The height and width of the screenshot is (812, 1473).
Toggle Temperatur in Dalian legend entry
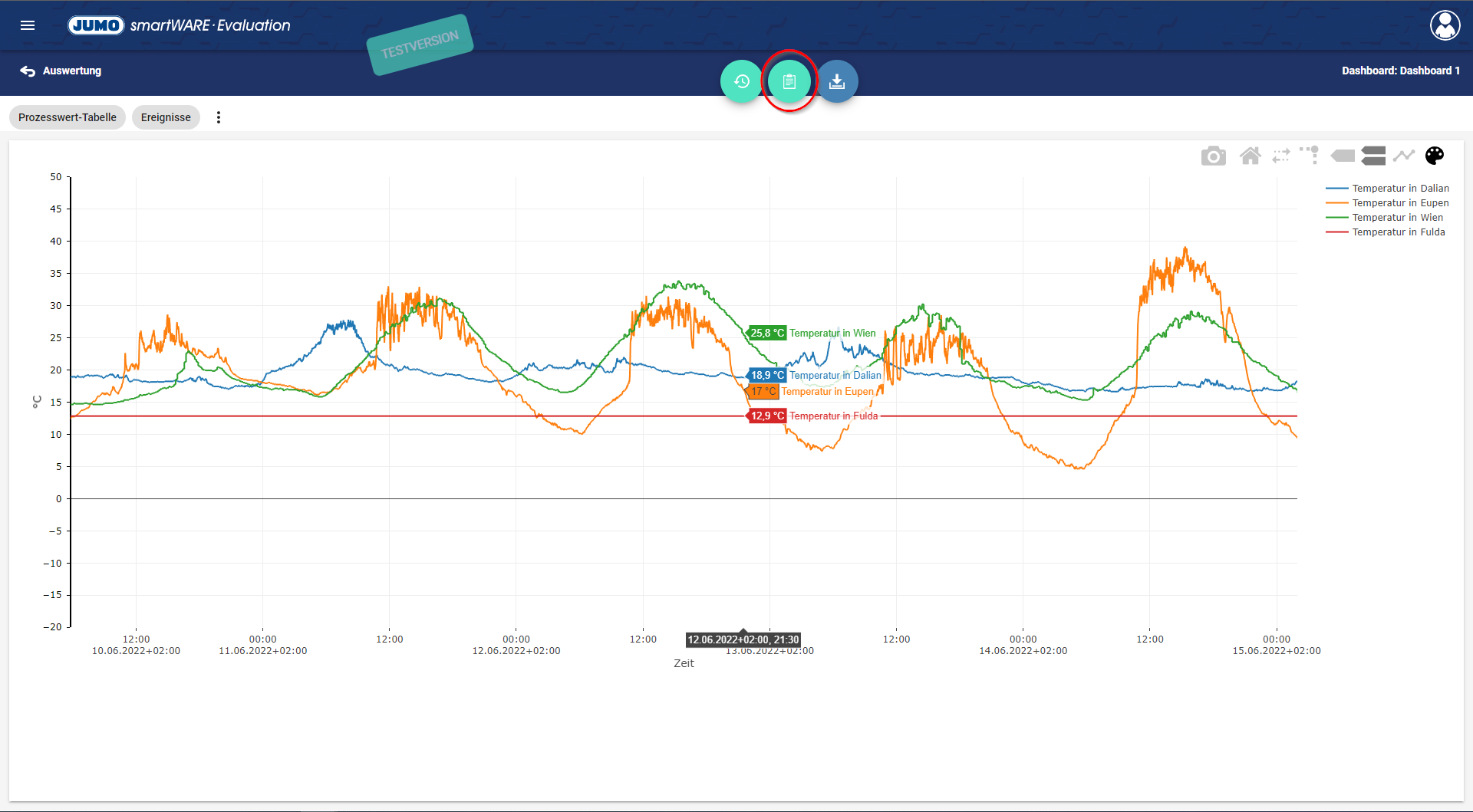pos(1399,189)
